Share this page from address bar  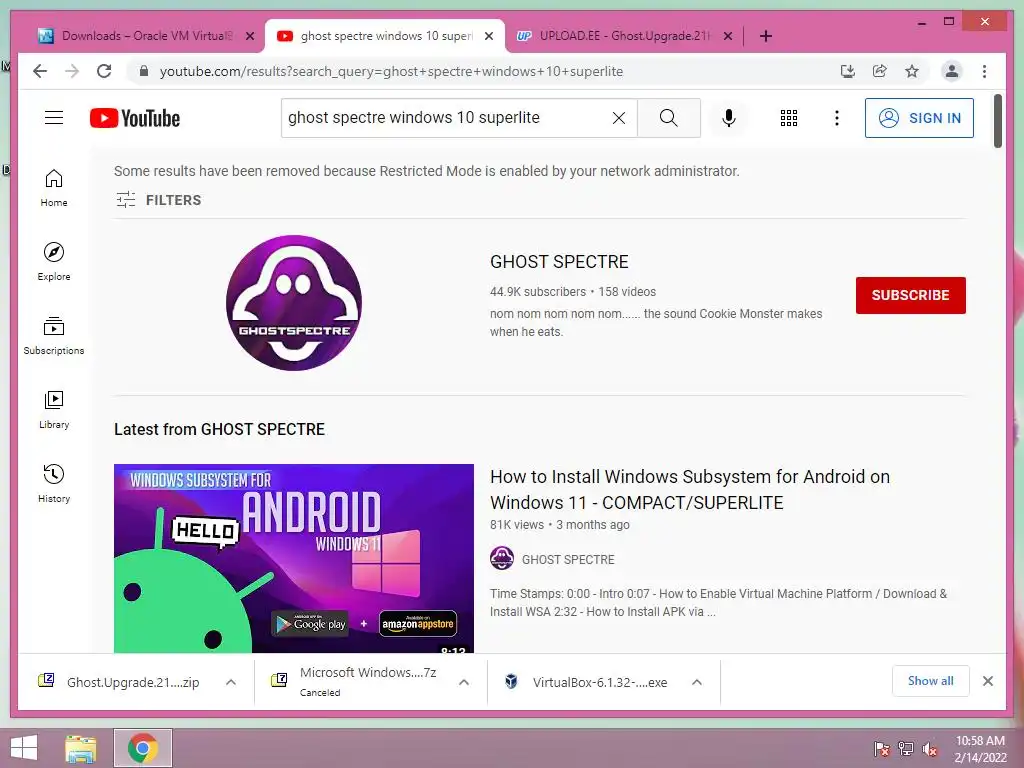pos(880,71)
